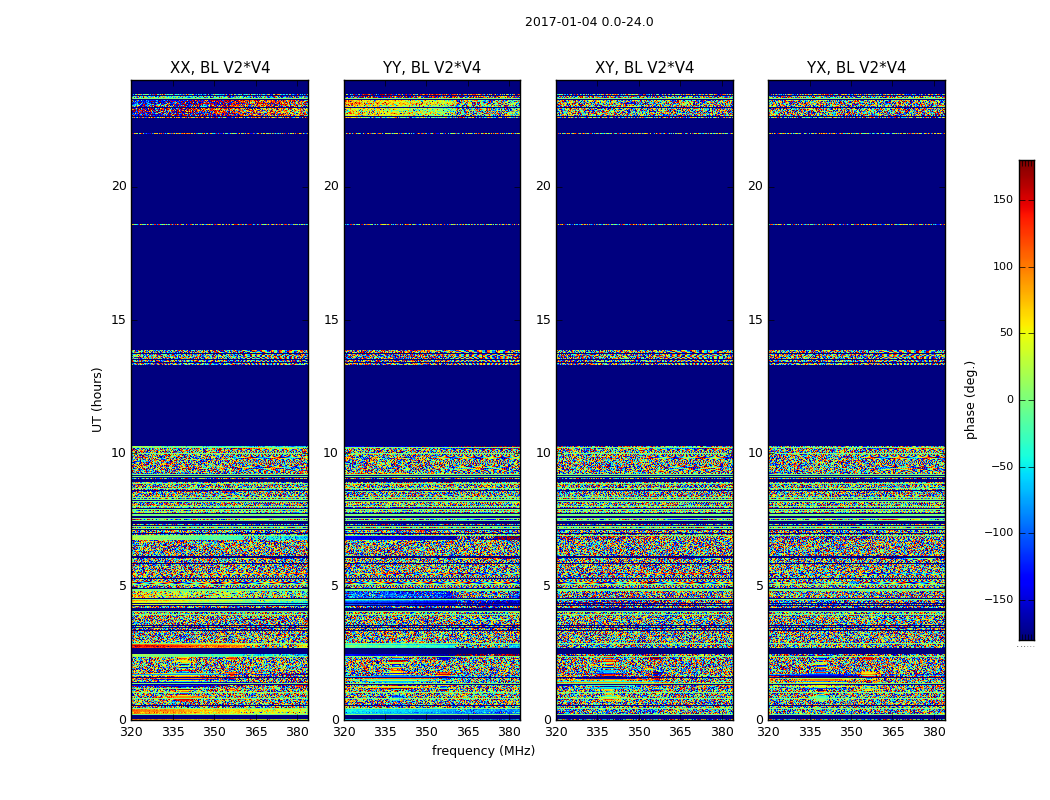Click the XY, BL V2*V4 panel title
Screen dimensions: 1050x800
(644, 68)
